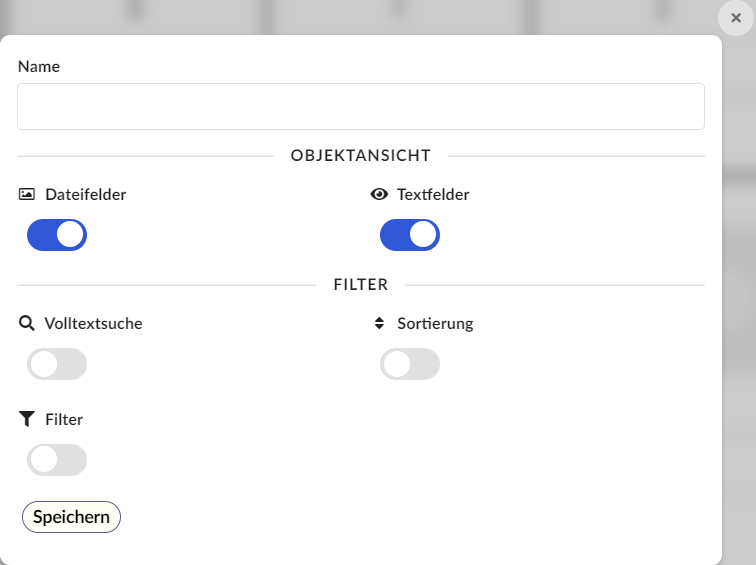
Task: Click the Dateifelder label text
Action: (85, 194)
